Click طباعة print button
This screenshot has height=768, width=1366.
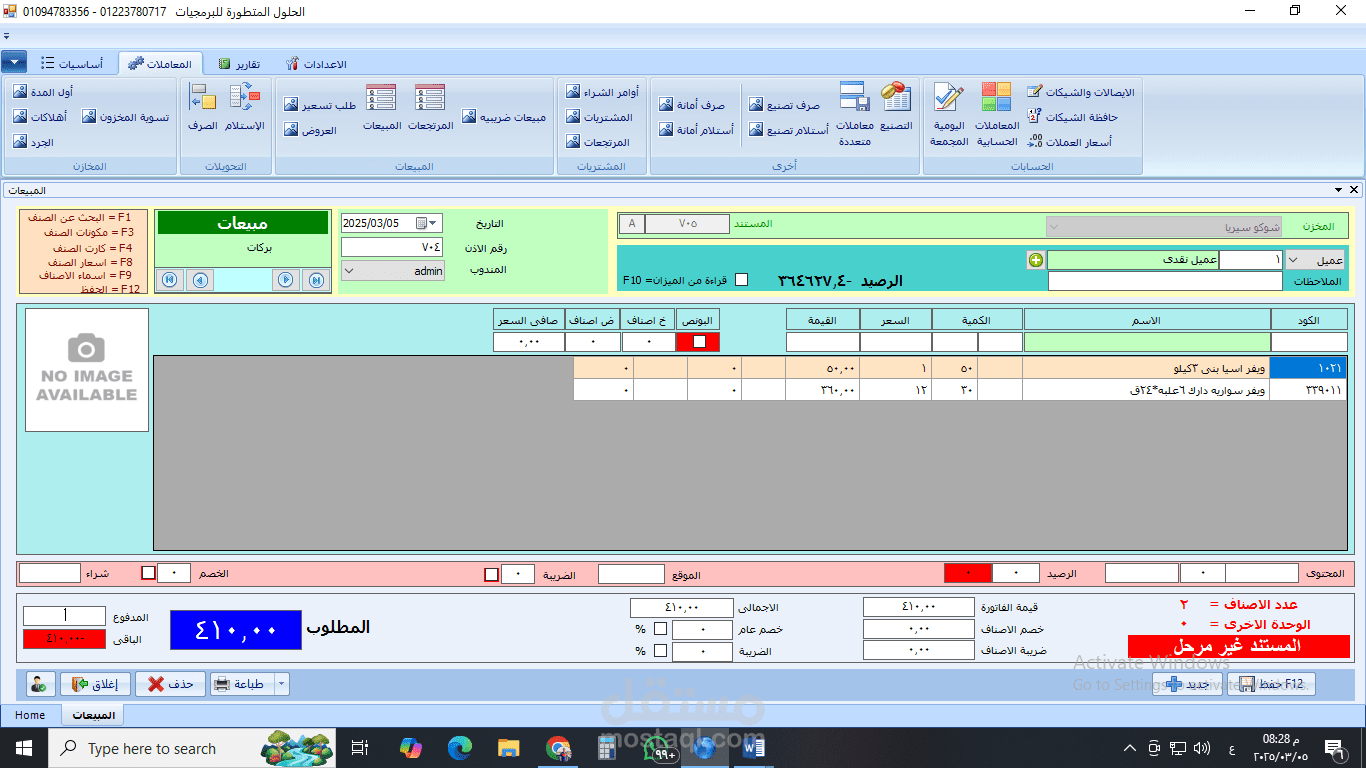click(x=241, y=684)
